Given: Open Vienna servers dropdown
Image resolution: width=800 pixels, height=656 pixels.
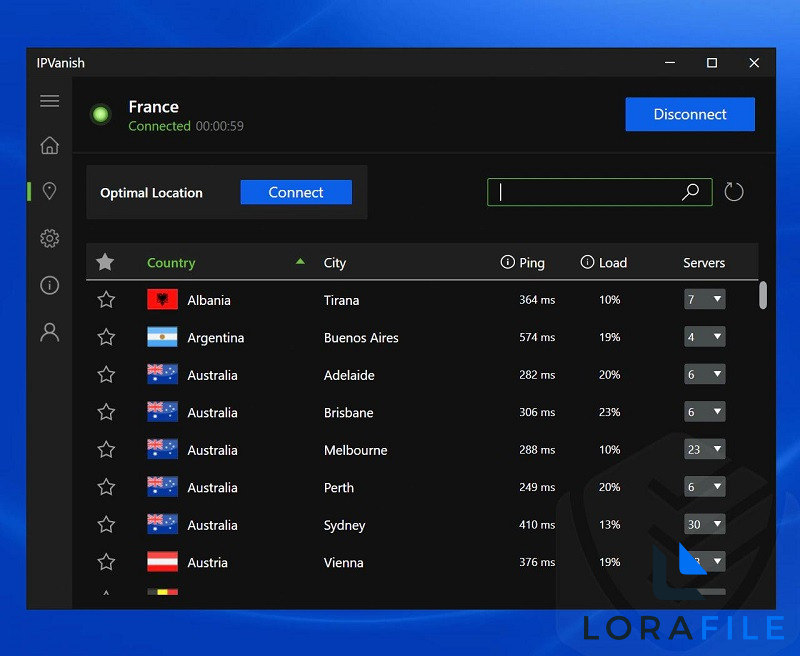Looking at the screenshot, I should pyautogui.click(x=705, y=562).
